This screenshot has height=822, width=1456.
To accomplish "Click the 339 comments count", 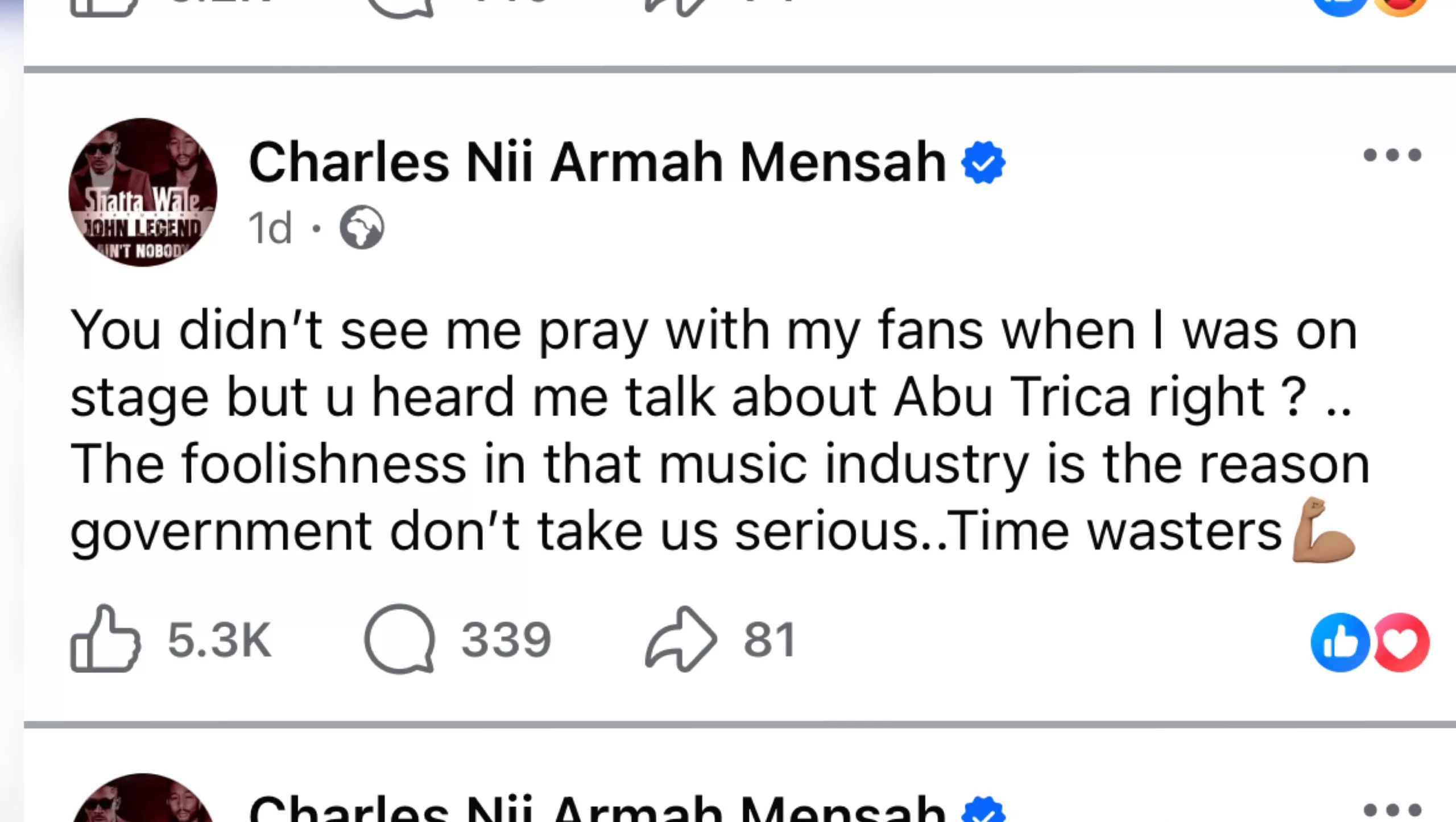I will (506, 641).
